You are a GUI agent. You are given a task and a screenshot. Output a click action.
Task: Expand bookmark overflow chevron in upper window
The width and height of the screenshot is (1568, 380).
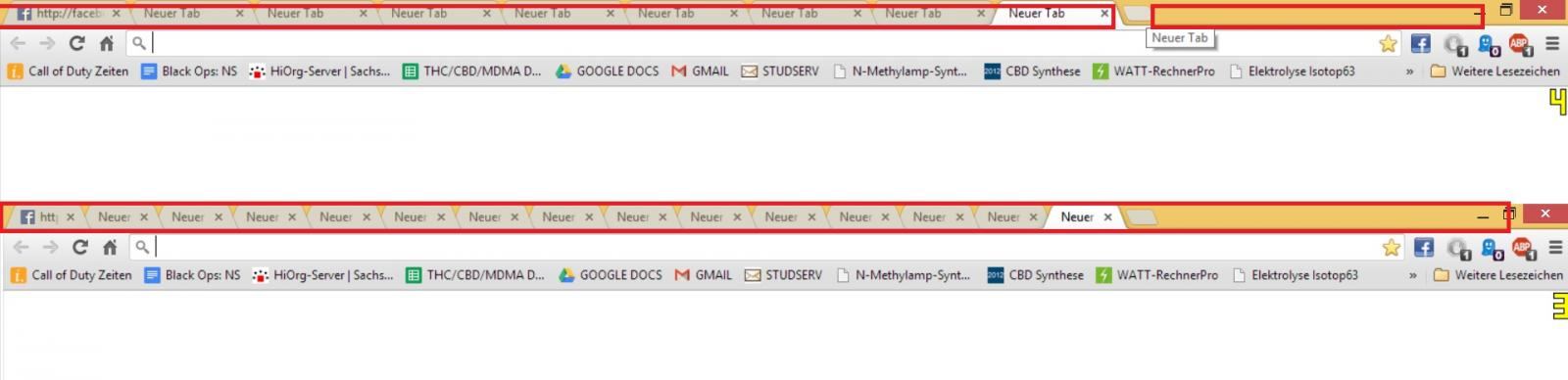1409,71
